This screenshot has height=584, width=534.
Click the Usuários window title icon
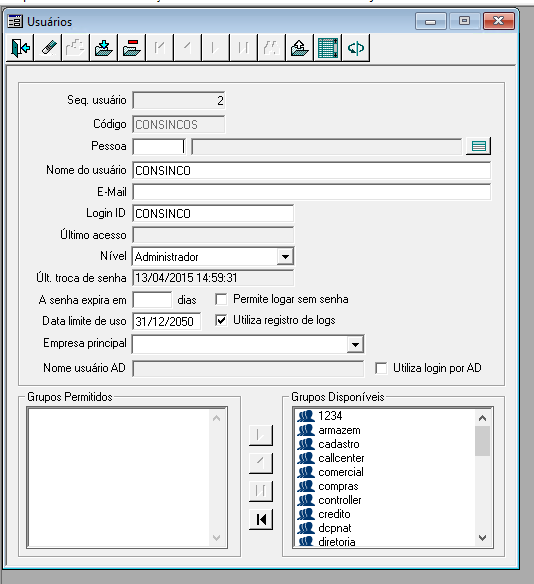click(15, 22)
